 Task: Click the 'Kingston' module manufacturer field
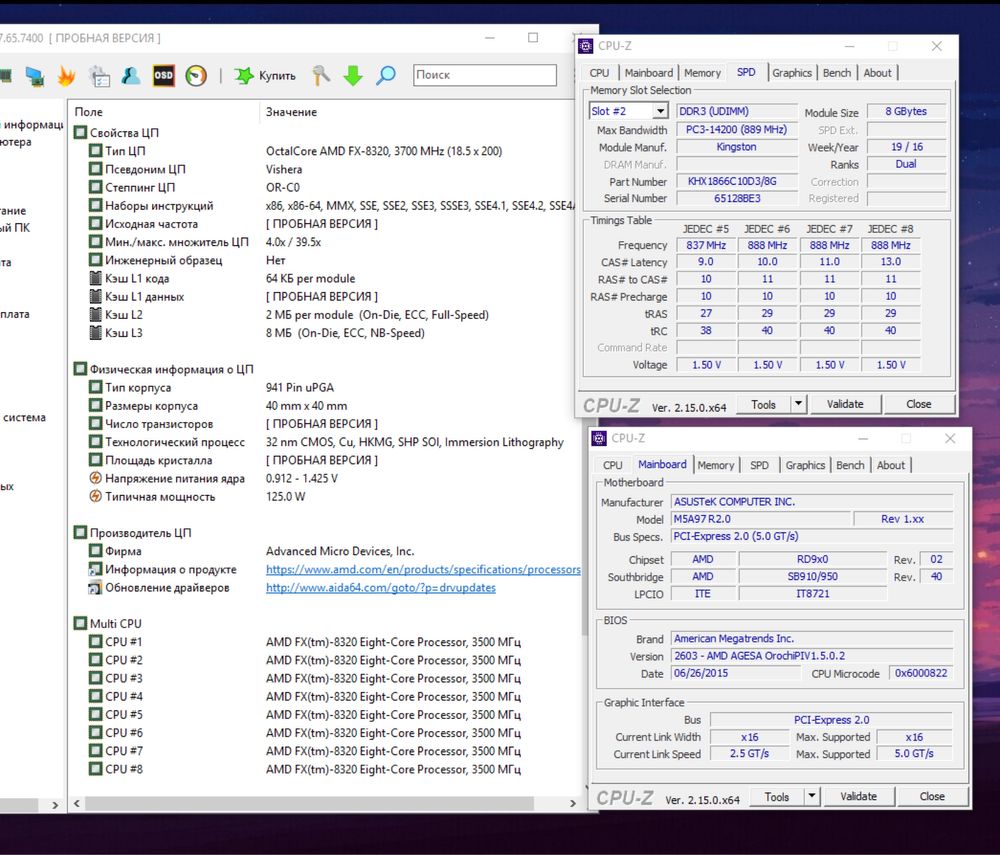click(x=737, y=147)
